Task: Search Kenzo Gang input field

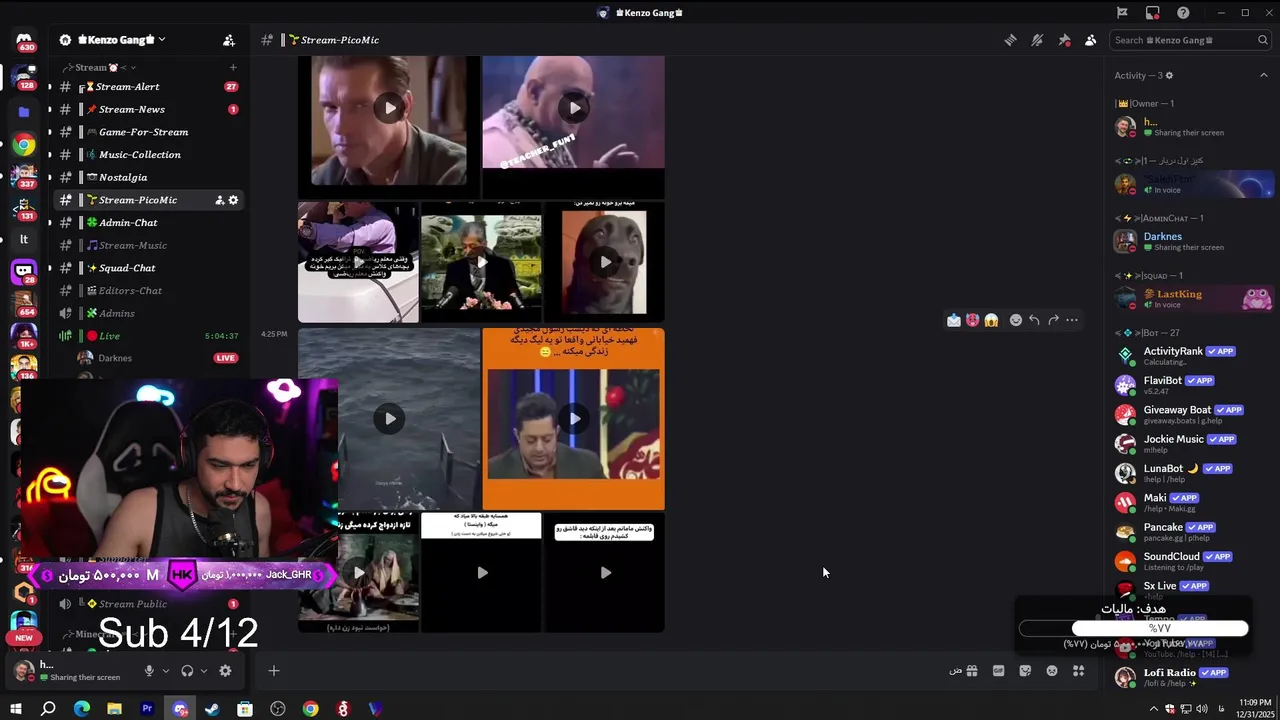Action: (1190, 40)
